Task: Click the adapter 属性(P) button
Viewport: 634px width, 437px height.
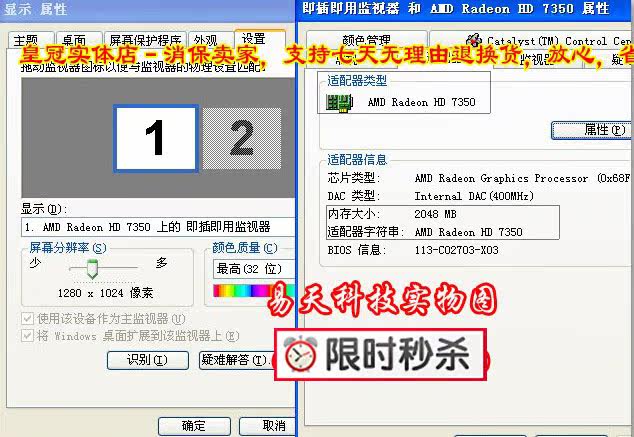Action: (x=592, y=130)
